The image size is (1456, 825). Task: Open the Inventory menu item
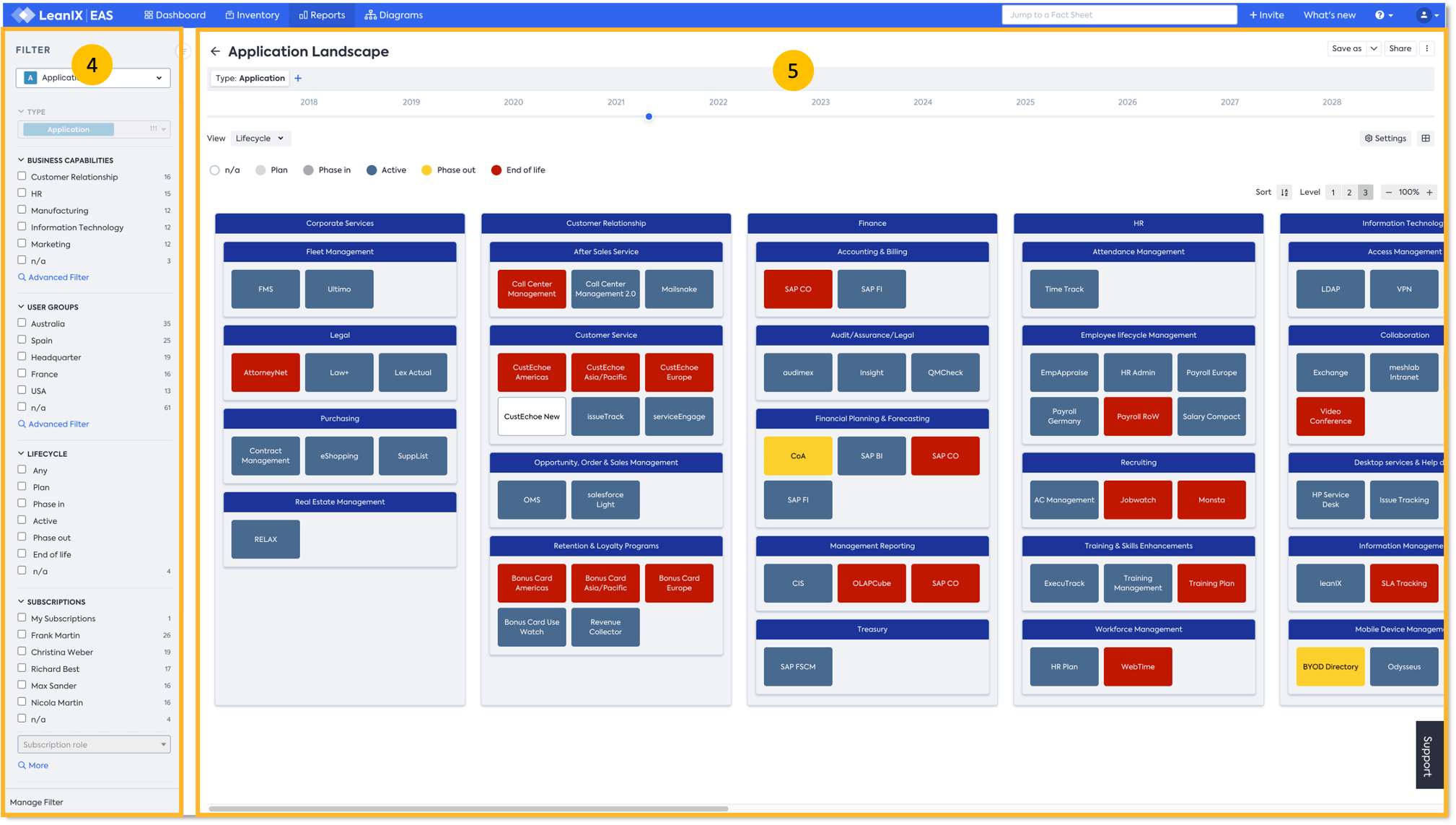[252, 14]
